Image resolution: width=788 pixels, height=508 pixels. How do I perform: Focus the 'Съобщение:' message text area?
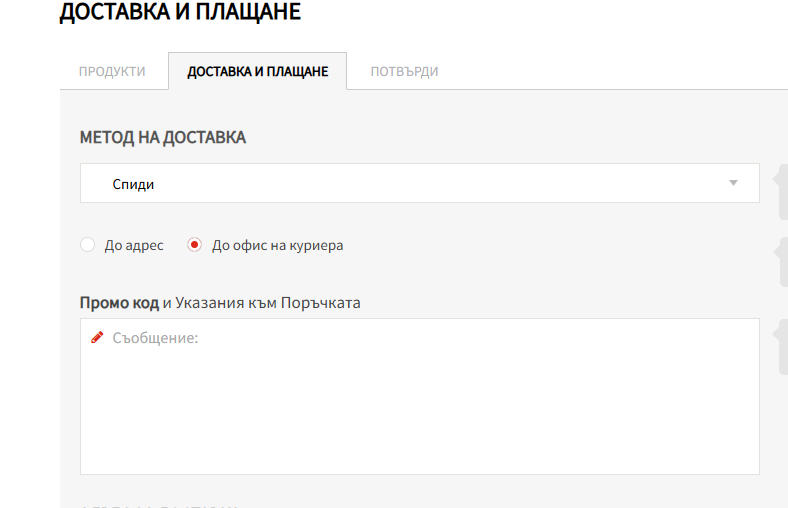point(419,400)
